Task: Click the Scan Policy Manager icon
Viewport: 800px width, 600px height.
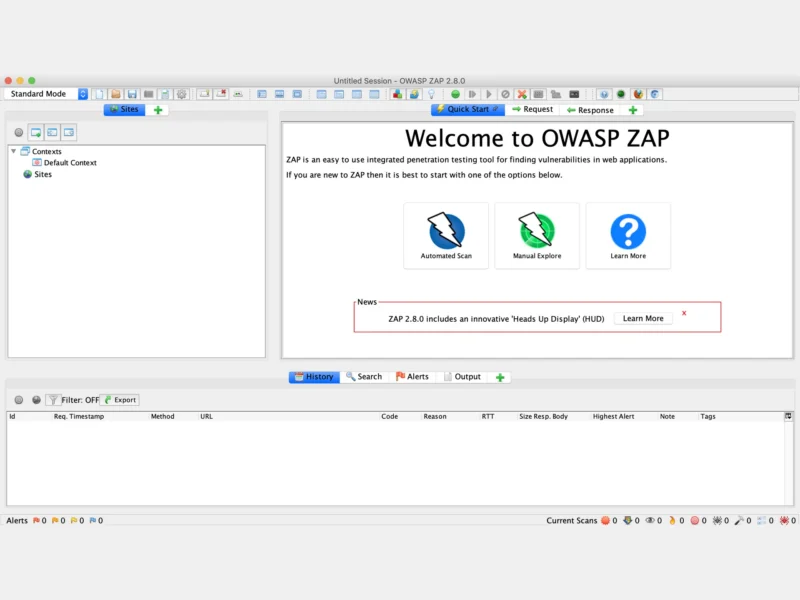Action: 538,94
